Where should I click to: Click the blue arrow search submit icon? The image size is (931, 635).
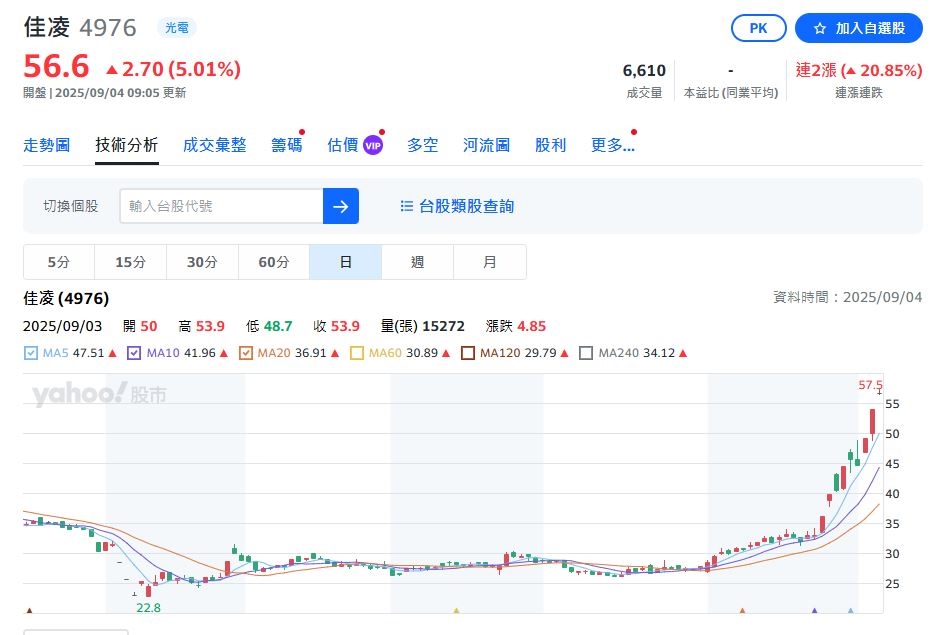[x=341, y=206]
